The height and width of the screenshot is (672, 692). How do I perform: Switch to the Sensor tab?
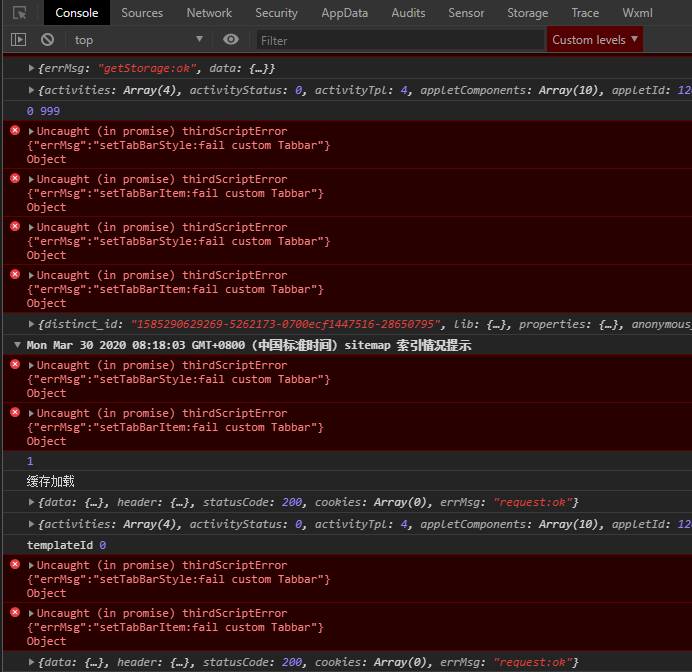[x=466, y=13]
